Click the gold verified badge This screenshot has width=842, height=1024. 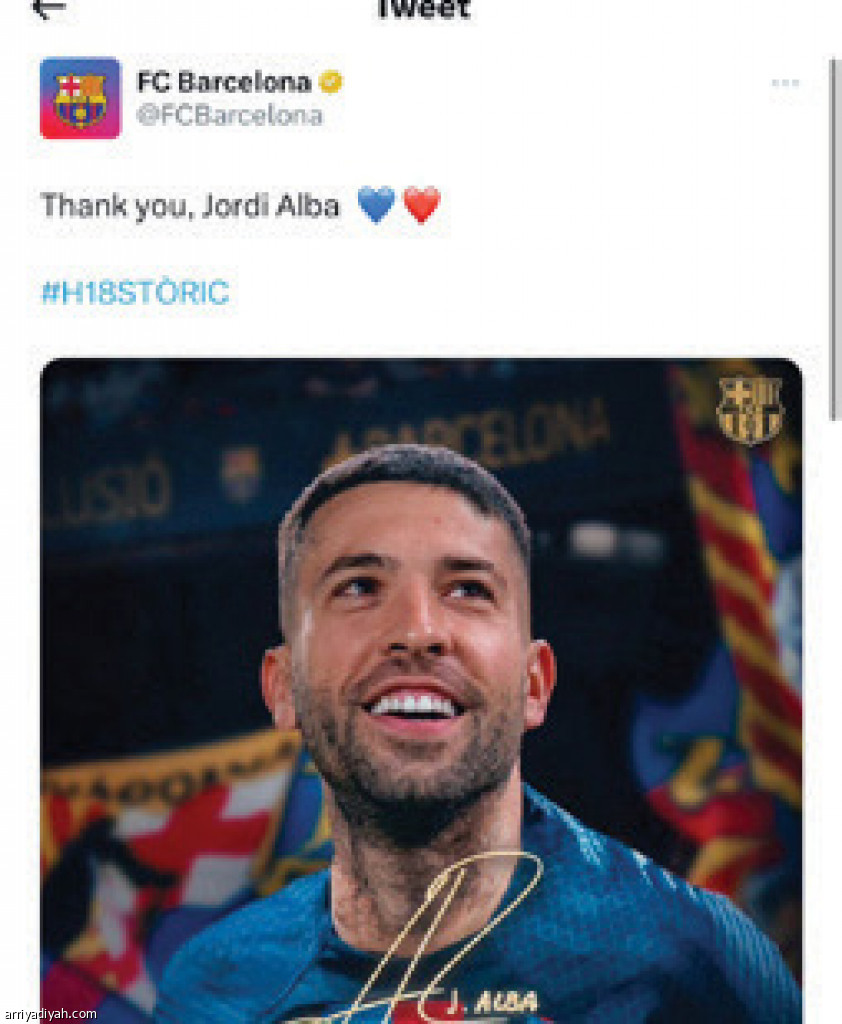tap(331, 82)
